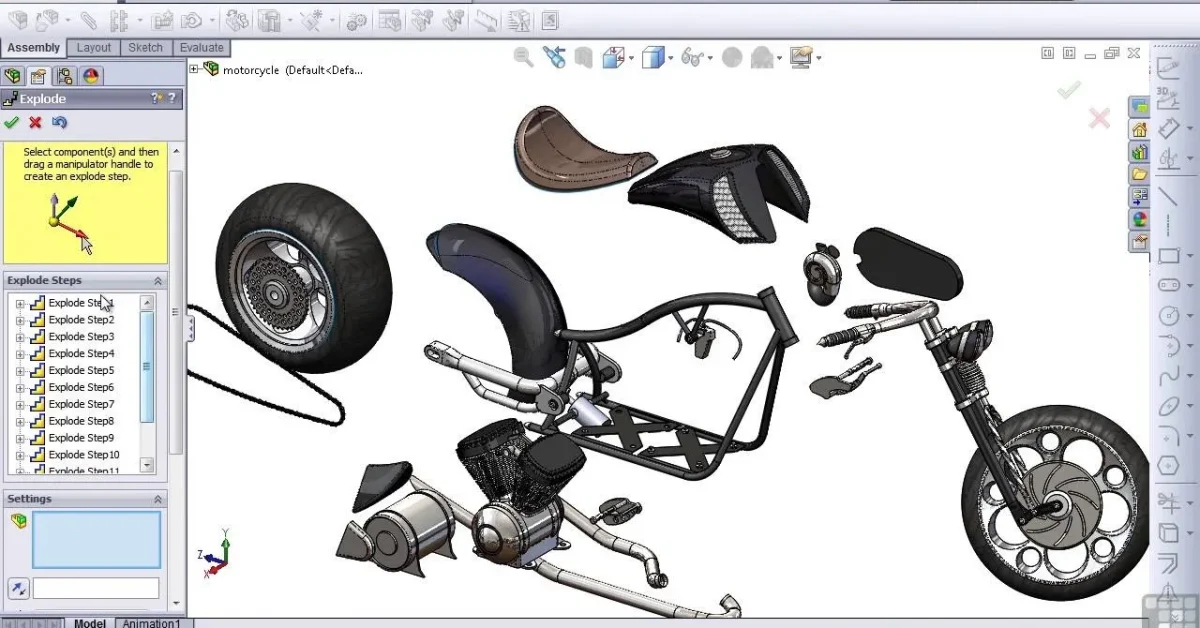The image size is (1200, 628).
Task: Open the Design Library task pane icon
Action: (1139, 151)
